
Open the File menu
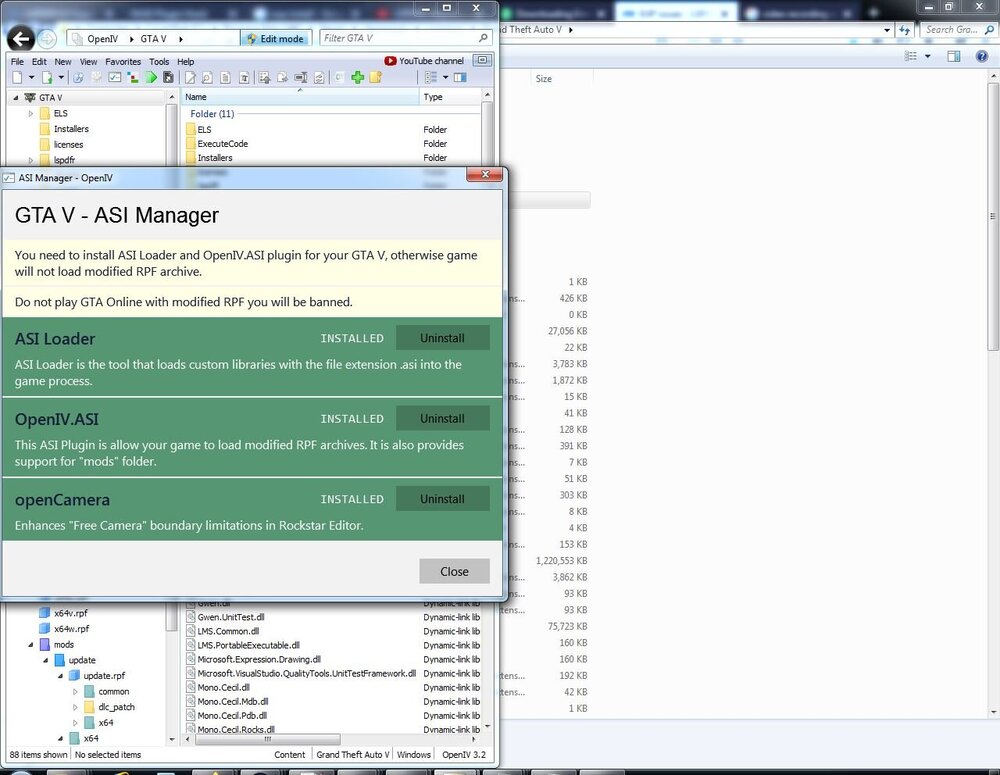pos(17,62)
